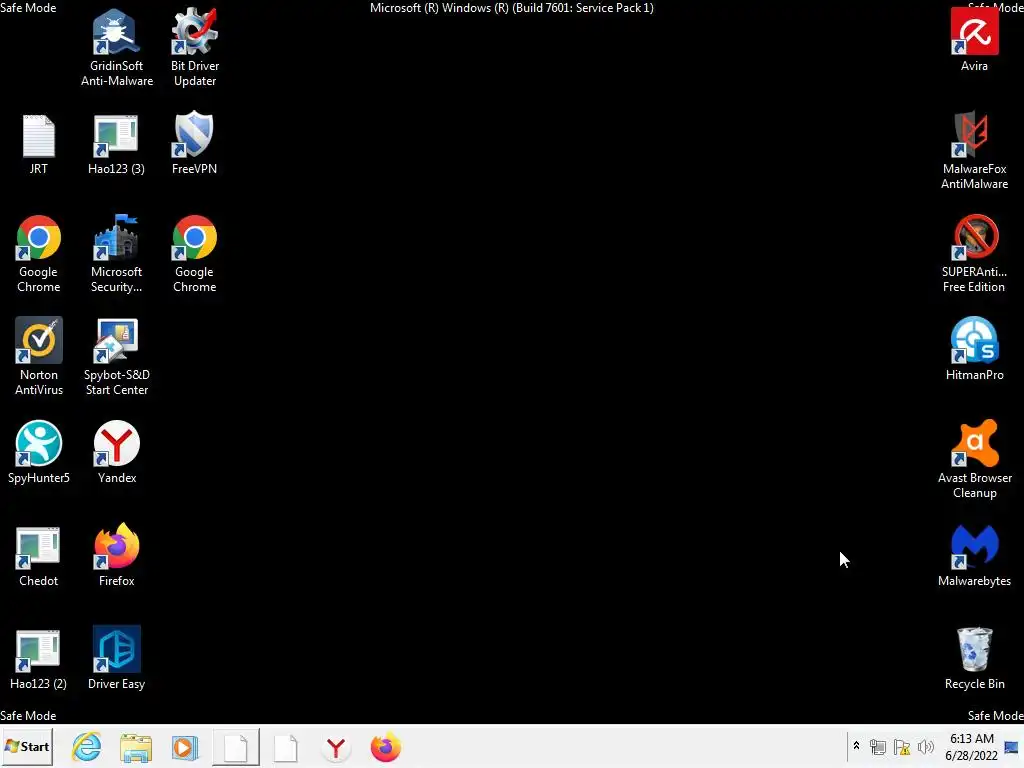Click the Yandex taskbar icon
Image resolution: width=1024 pixels, height=768 pixels.
coord(336,747)
